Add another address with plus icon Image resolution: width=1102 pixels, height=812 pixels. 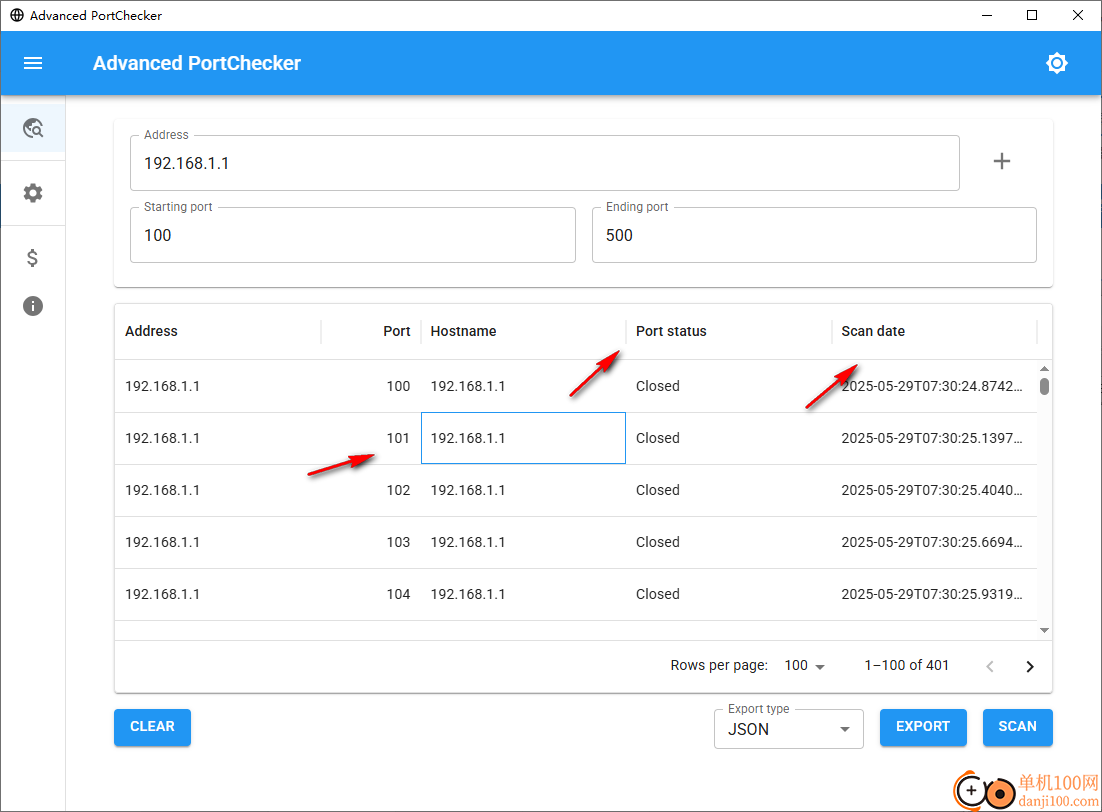pos(1001,161)
